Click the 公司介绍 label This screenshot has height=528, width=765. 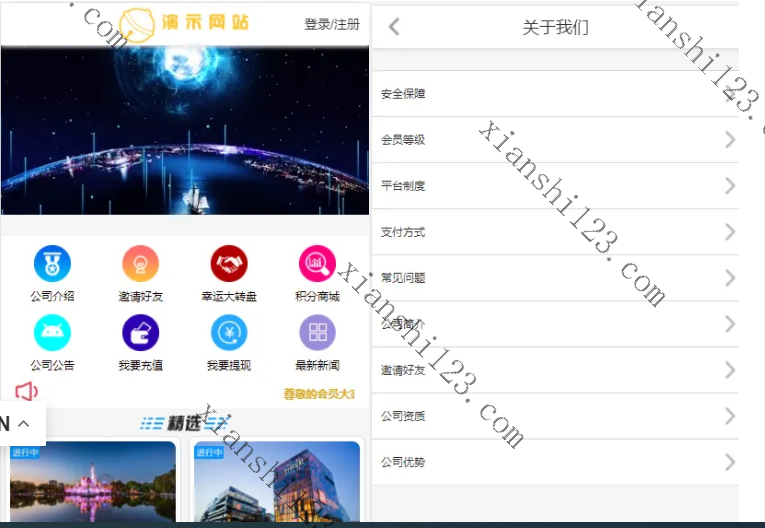(52, 296)
